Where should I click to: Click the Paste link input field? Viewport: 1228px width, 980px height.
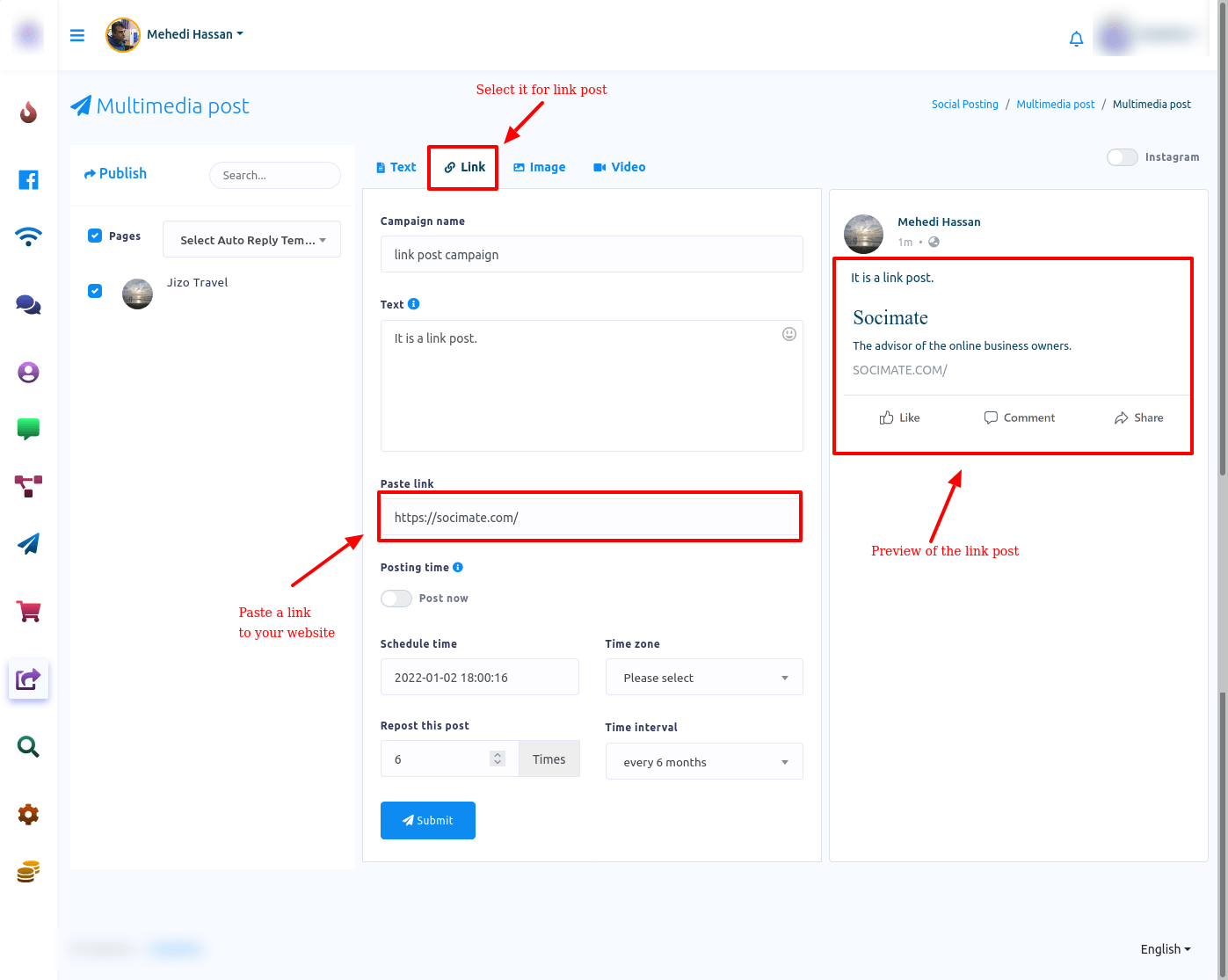[x=591, y=518]
